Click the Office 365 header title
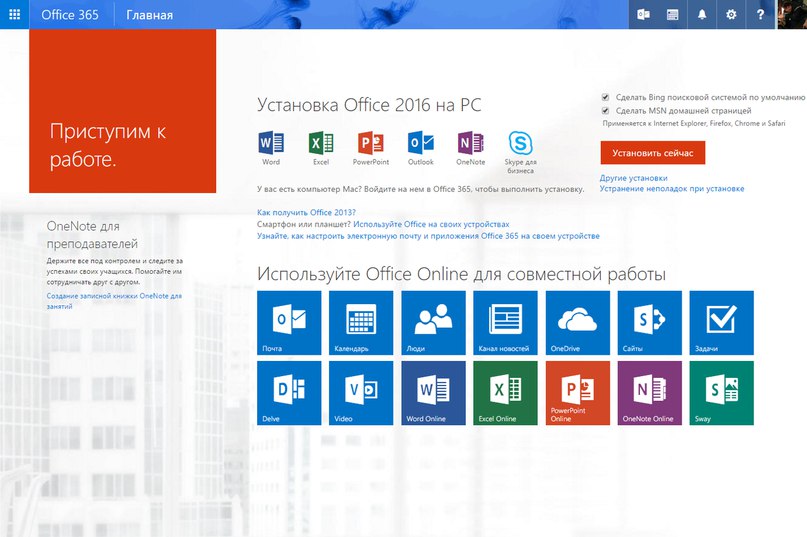807x537 pixels. (70, 14)
